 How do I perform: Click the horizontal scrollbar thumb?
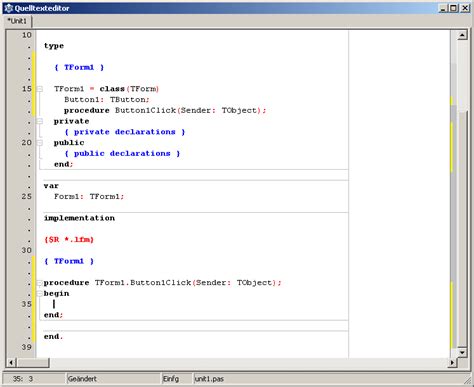(33, 362)
